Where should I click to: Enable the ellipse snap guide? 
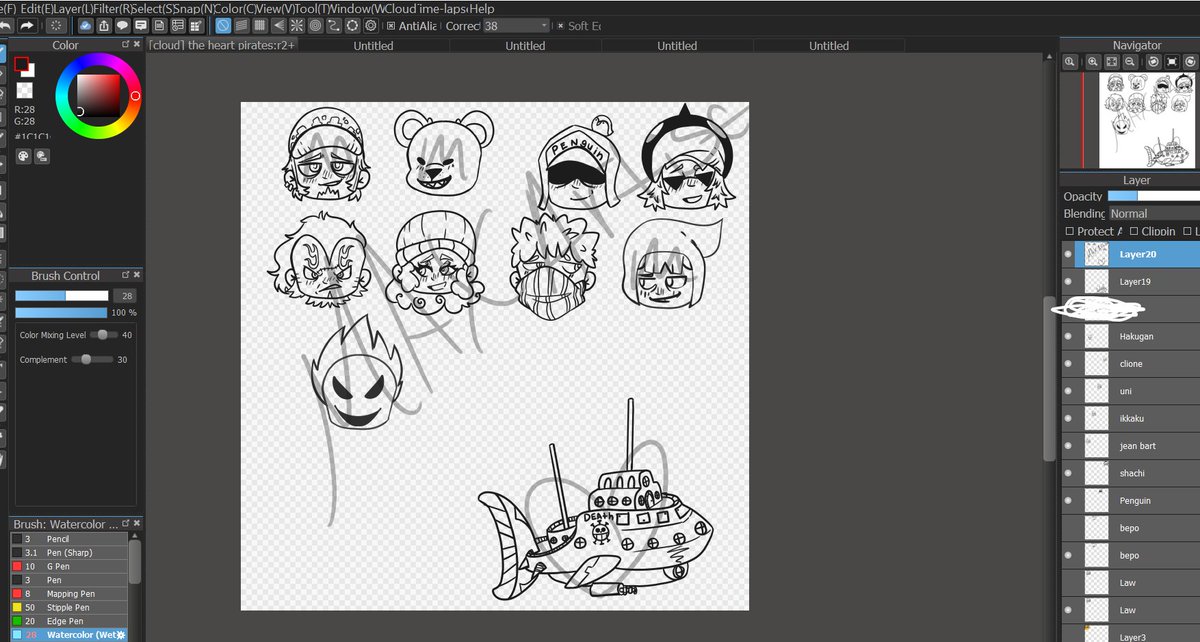coord(352,25)
